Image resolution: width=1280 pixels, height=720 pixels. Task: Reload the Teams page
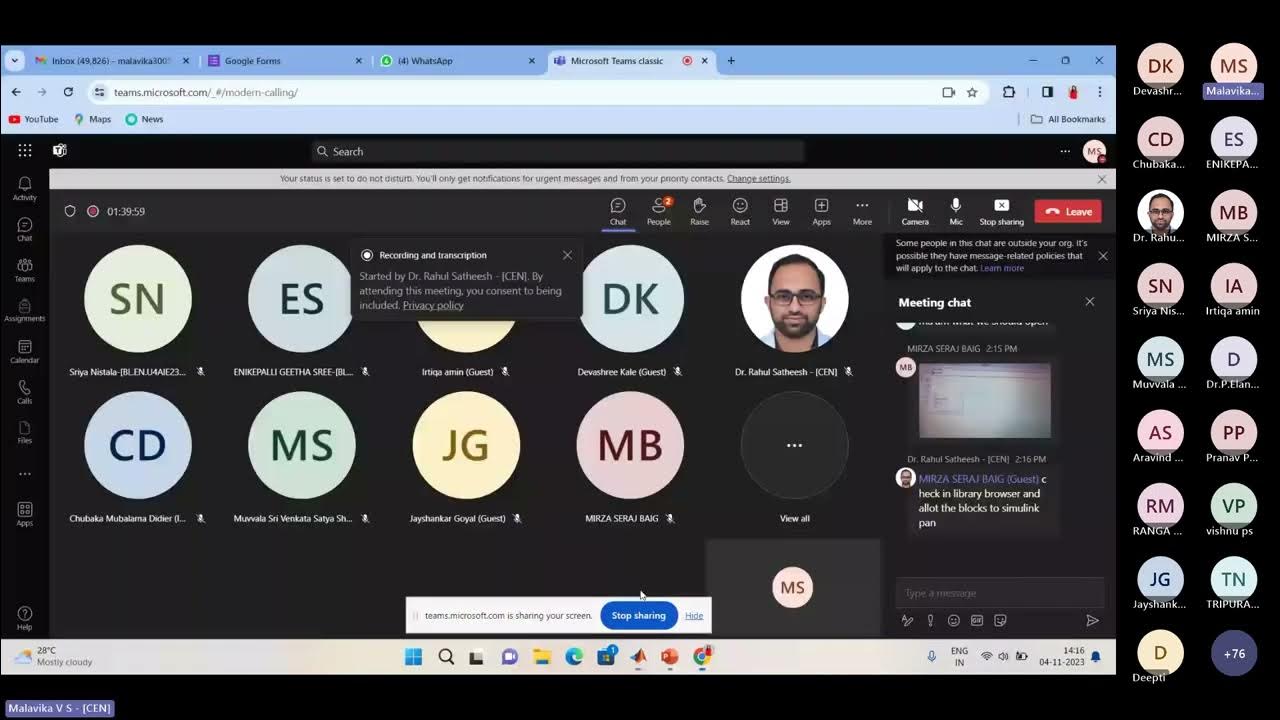tap(68, 92)
